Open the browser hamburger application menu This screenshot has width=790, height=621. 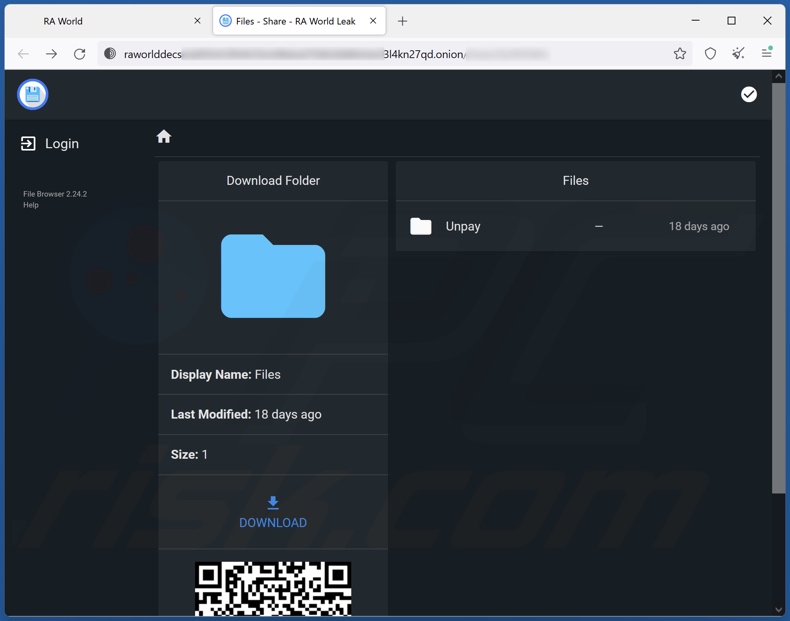click(767, 52)
